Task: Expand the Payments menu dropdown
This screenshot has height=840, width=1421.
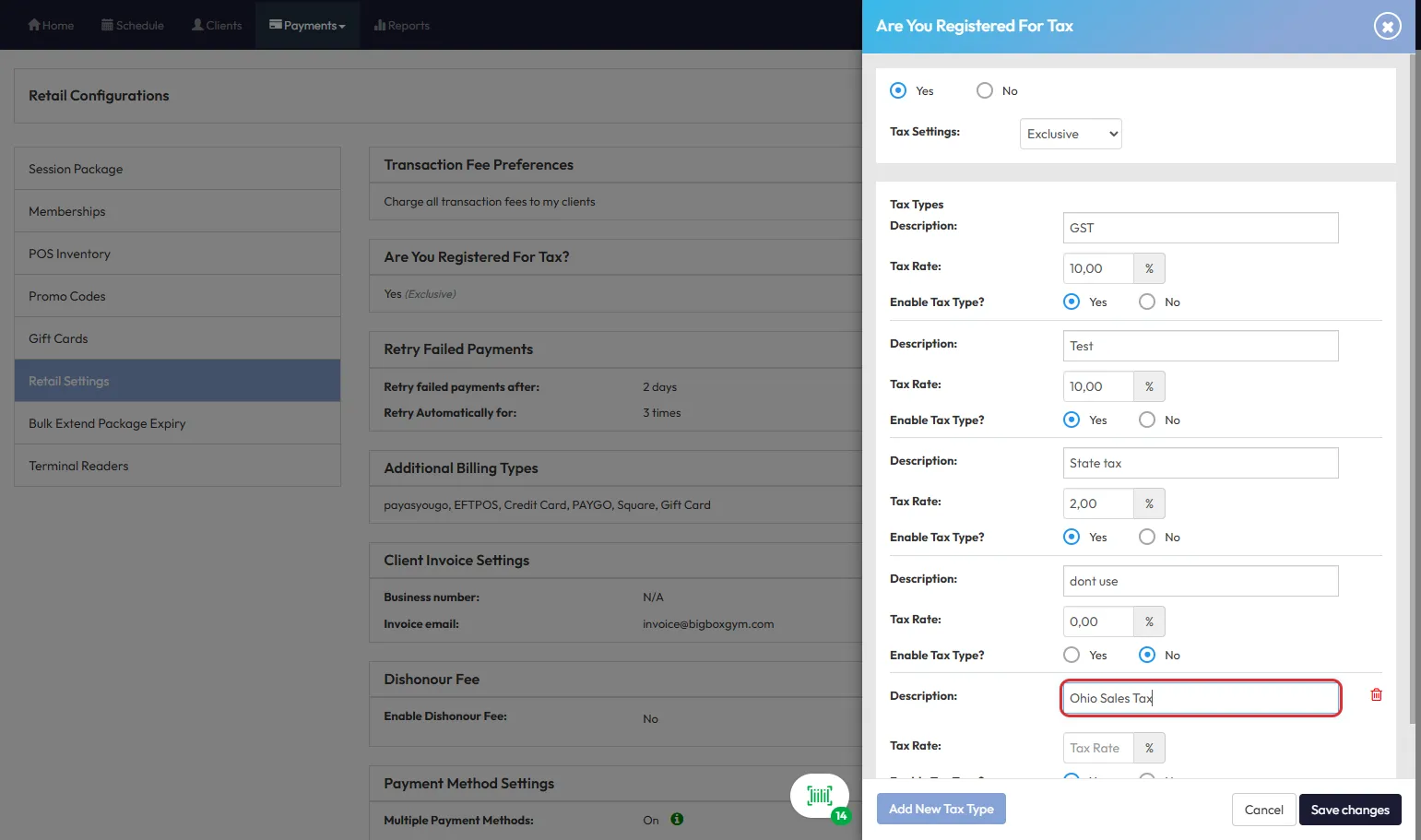Action: (308, 25)
